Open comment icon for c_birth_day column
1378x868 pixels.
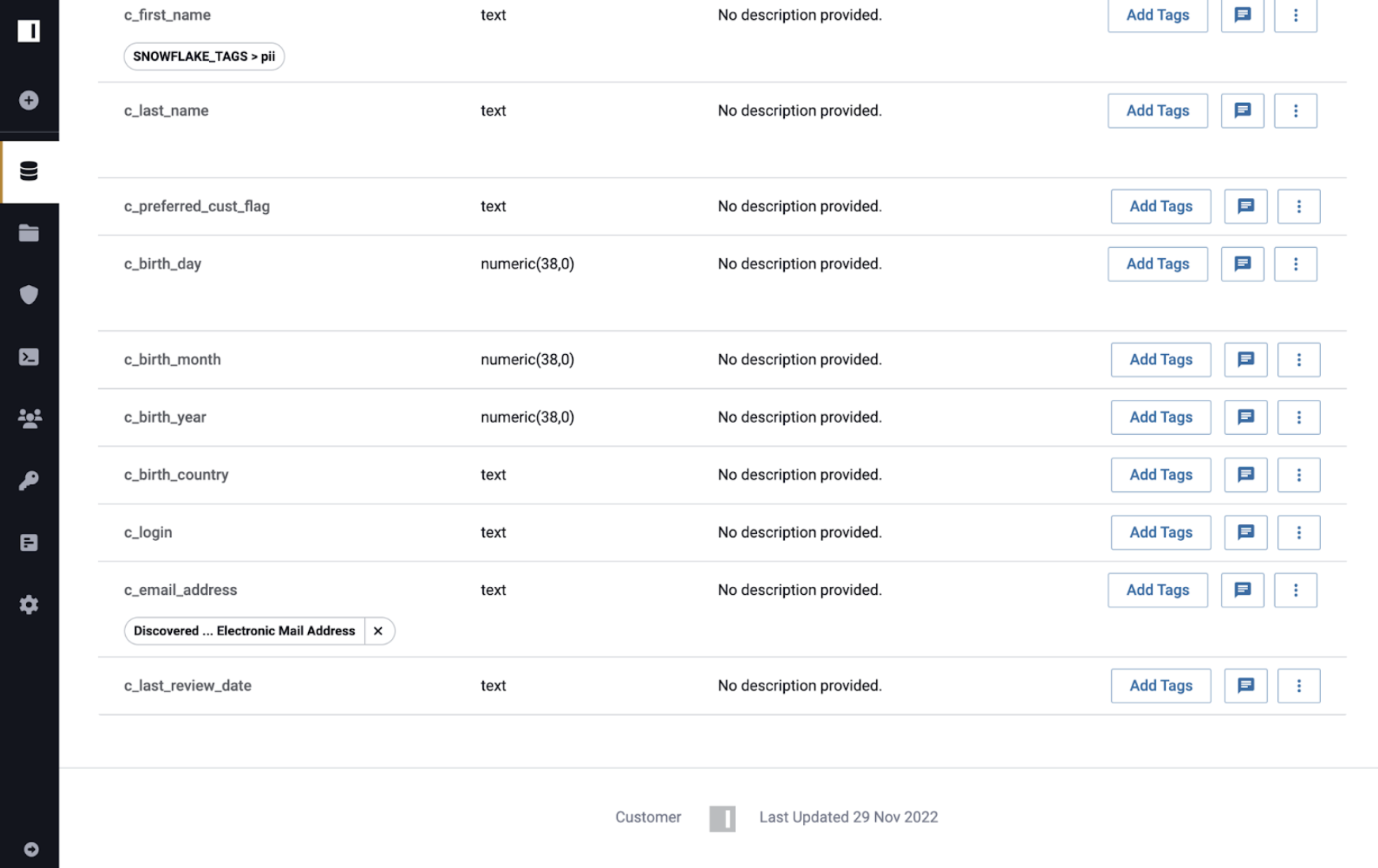pyautogui.click(x=1242, y=264)
